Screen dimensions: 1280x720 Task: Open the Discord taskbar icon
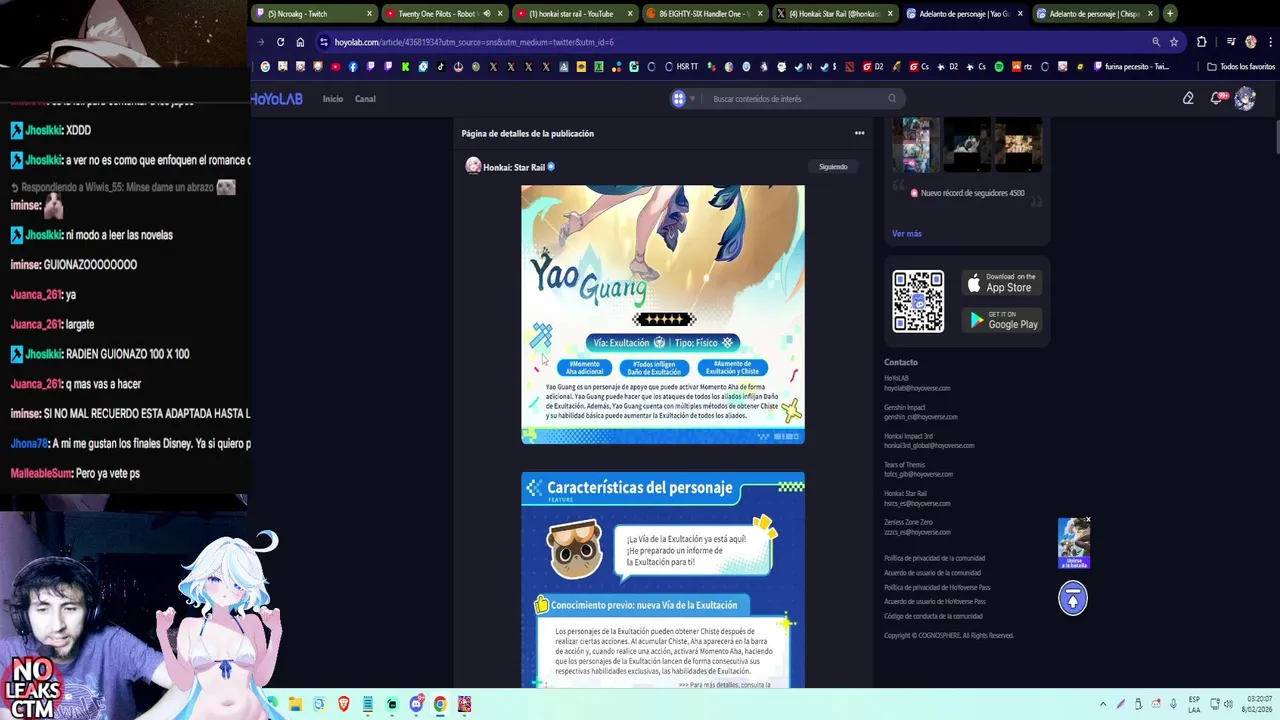[416, 704]
